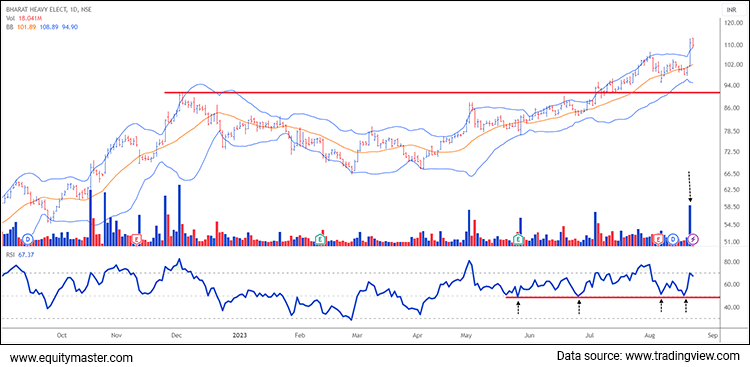Open the green earnings marker in late May
750x367 pixels.
point(518,238)
